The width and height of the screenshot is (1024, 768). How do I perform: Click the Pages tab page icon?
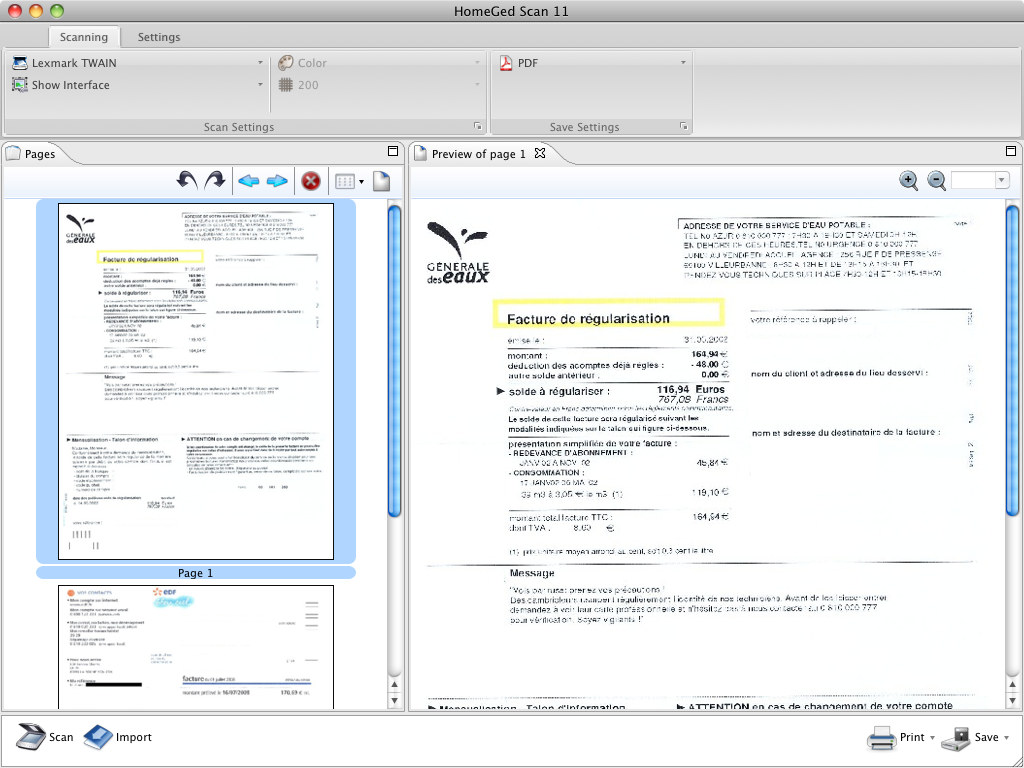(13, 153)
